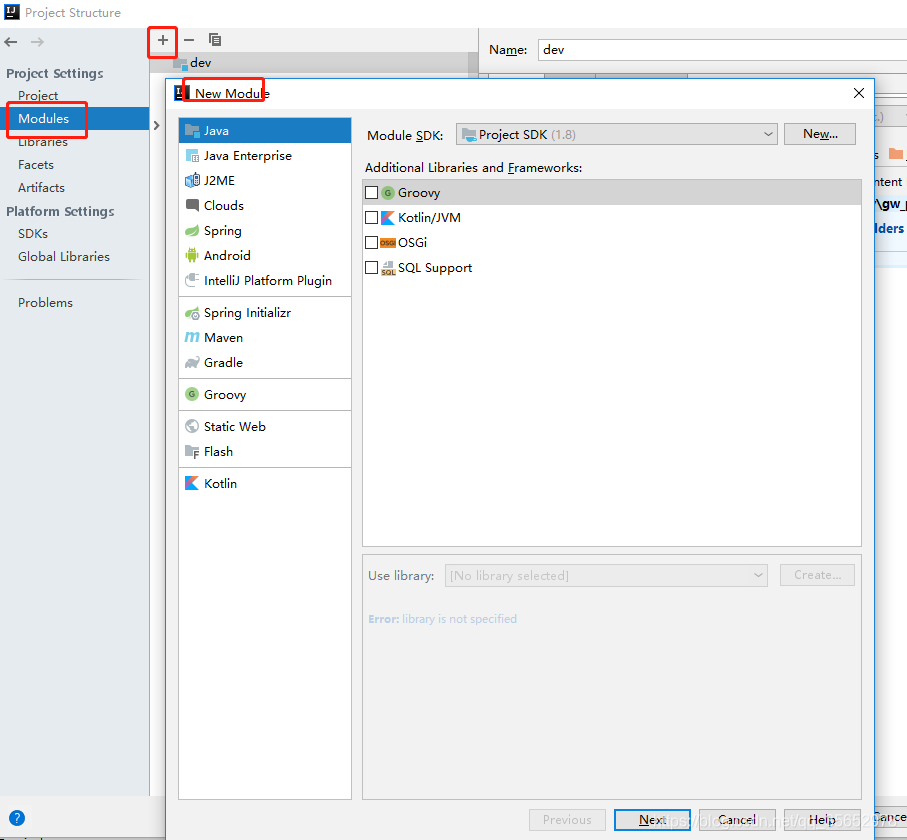Select Spring Initializr generator
Image resolution: width=907 pixels, height=840 pixels.
coord(265,312)
